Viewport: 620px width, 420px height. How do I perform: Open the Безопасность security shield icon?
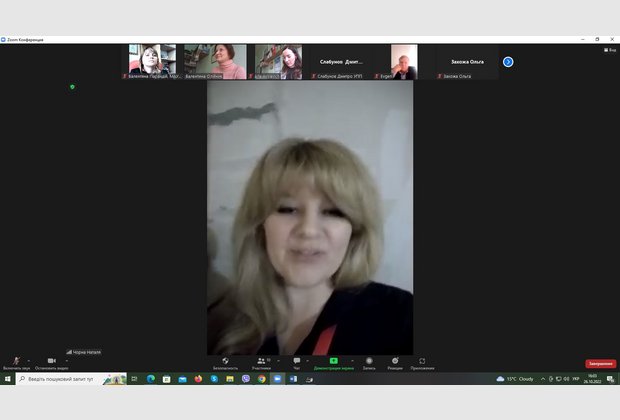click(225, 363)
